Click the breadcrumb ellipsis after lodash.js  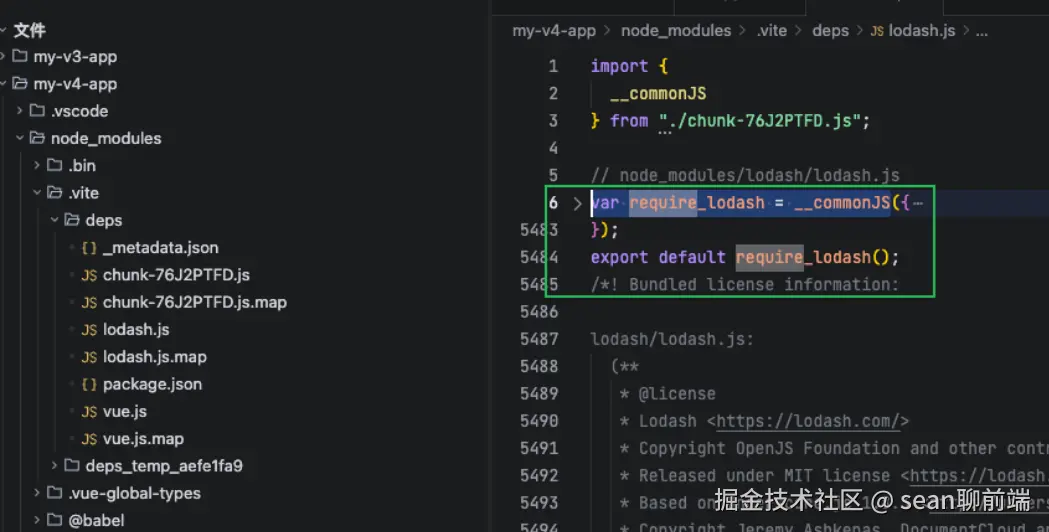(x=981, y=31)
